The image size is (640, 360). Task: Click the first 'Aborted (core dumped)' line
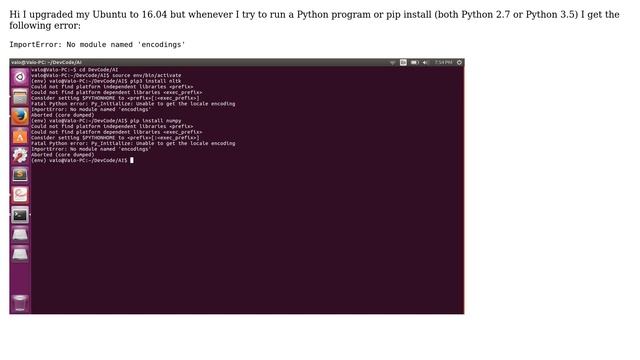pyautogui.click(x=63, y=115)
